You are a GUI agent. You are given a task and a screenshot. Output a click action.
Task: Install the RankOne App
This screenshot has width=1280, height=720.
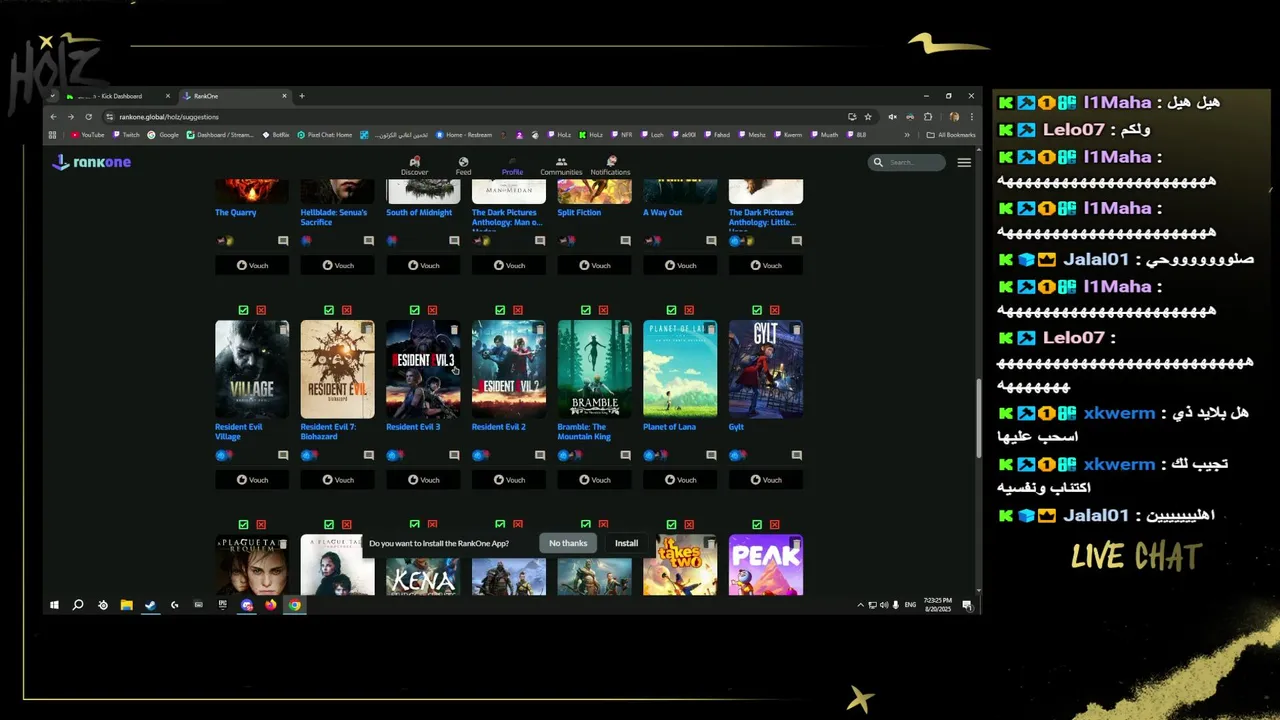626,543
